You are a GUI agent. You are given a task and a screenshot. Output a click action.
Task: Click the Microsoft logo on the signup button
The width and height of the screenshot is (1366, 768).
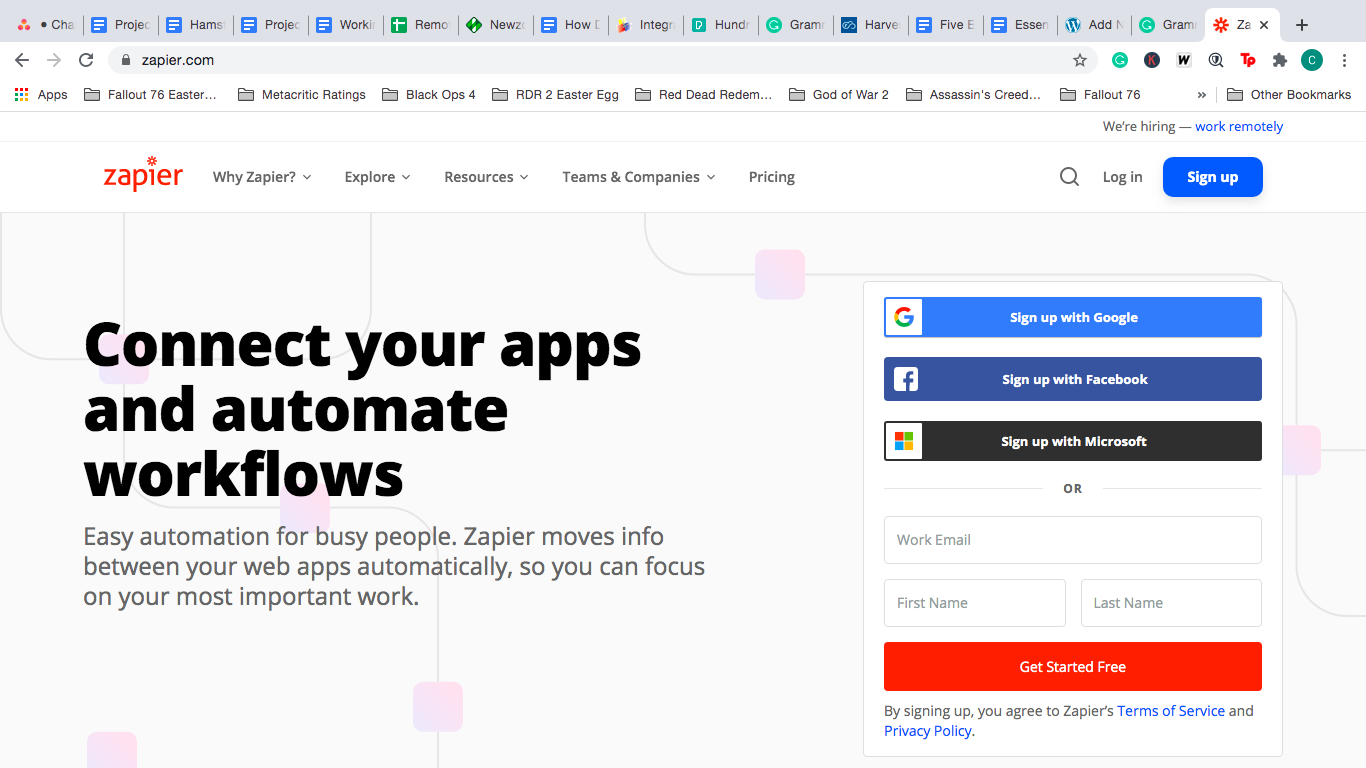tap(904, 441)
